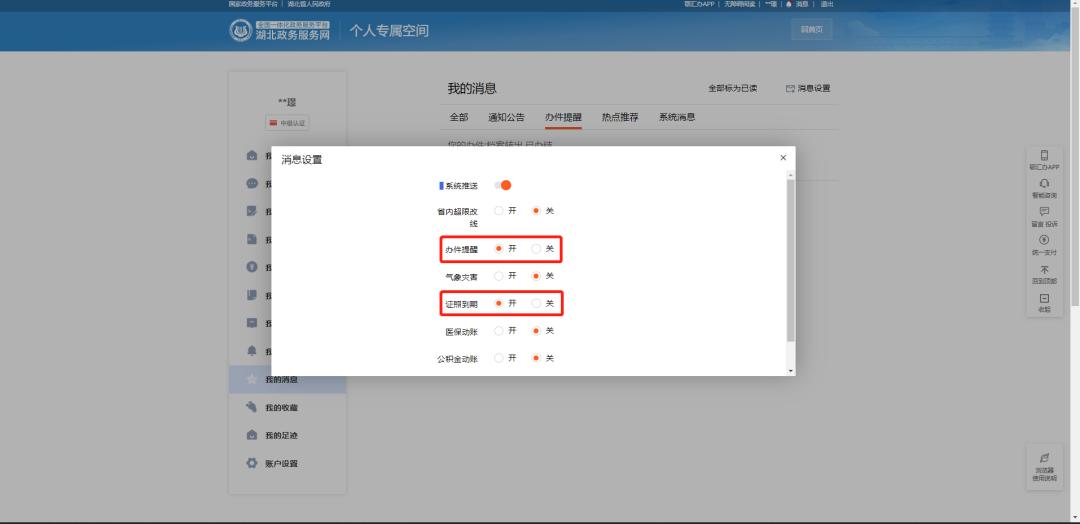This screenshot has height=524, width=1080.
Task: Click the 回首页 button
Action: (x=812, y=30)
